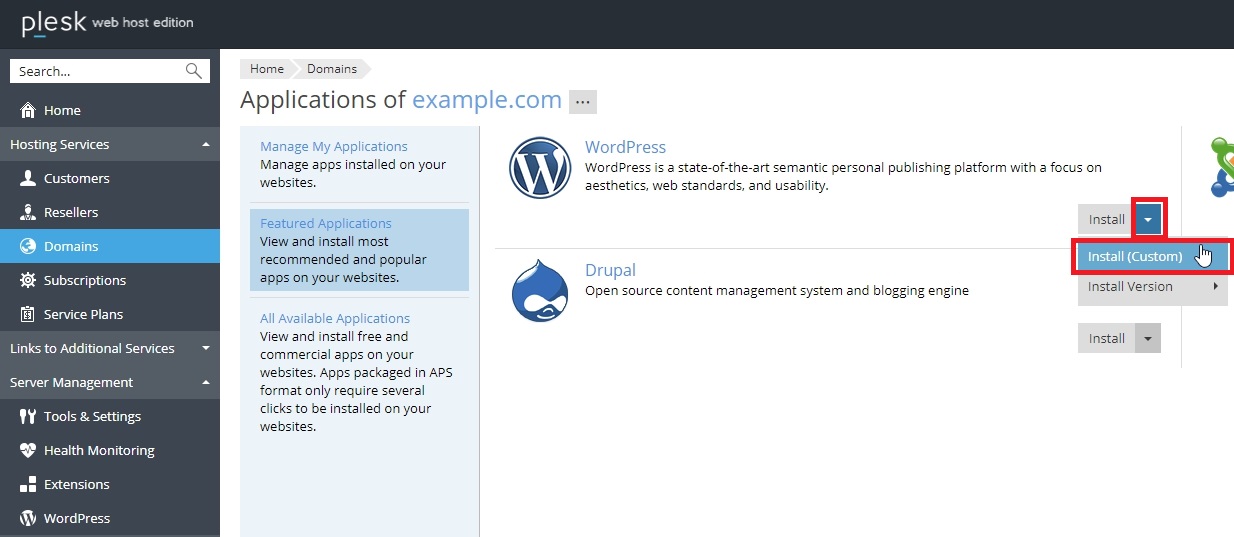Click the Drupal droplet logo

[539, 291]
